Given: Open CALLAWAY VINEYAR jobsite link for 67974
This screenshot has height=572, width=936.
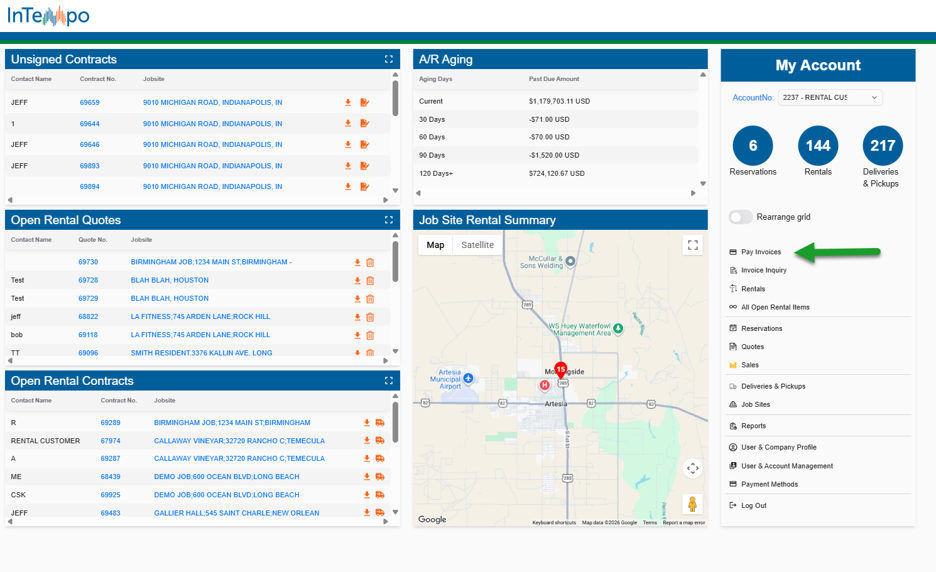Looking at the screenshot, I should pos(239,441).
